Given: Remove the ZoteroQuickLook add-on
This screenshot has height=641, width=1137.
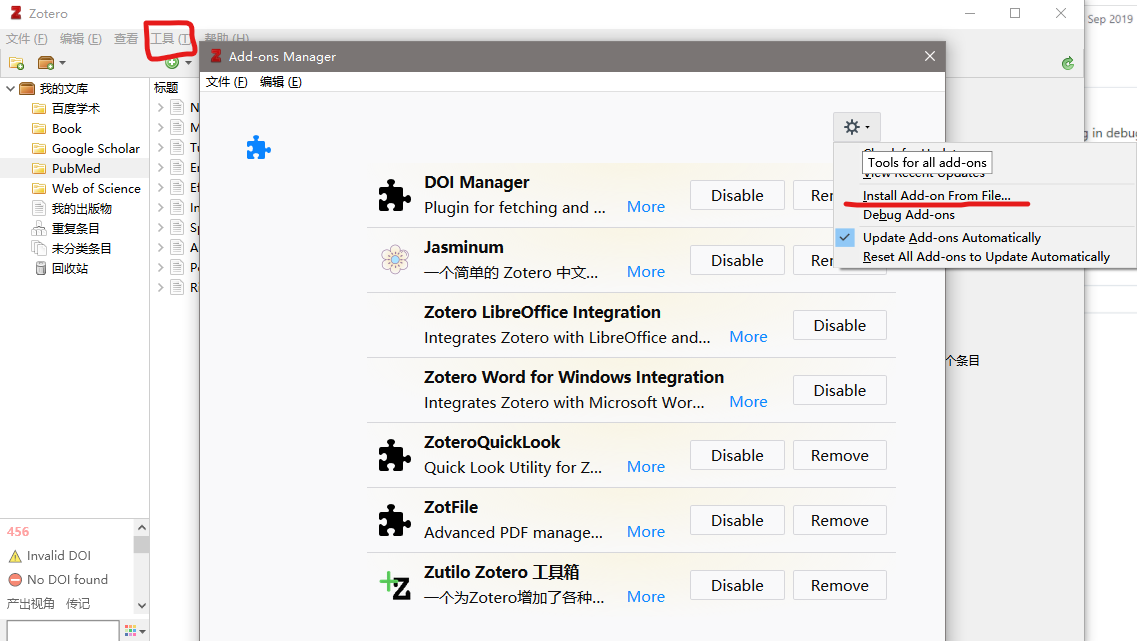Looking at the screenshot, I should click(840, 455).
